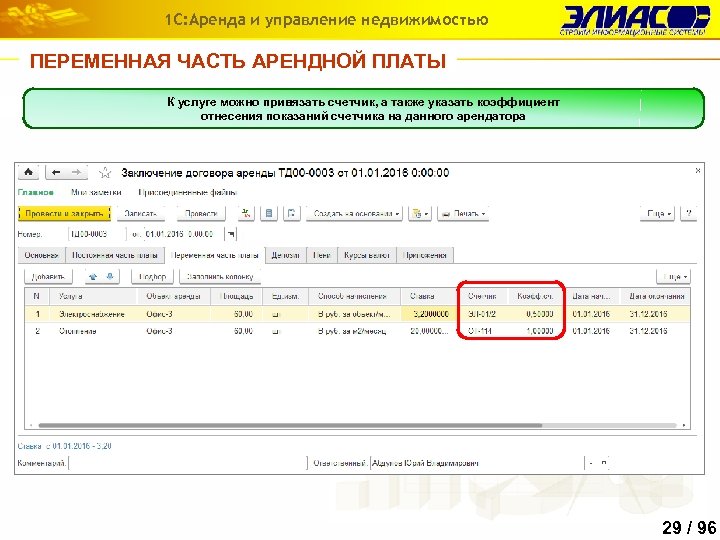Select Офис-3 in the Электроснабжение row
This screenshot has height=540, width=720.
[174, 314]
